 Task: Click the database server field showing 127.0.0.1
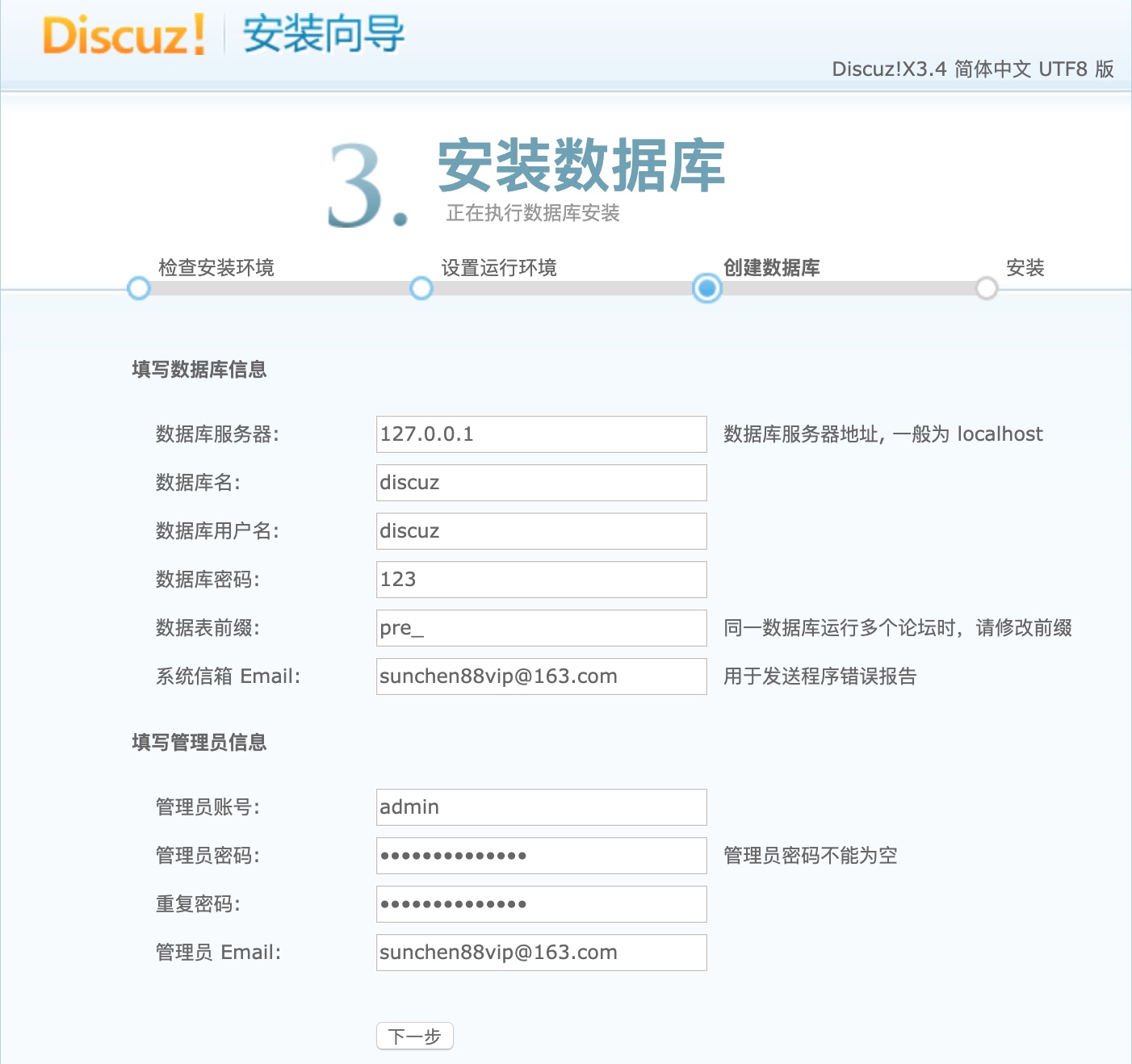(x=541, y=434)
